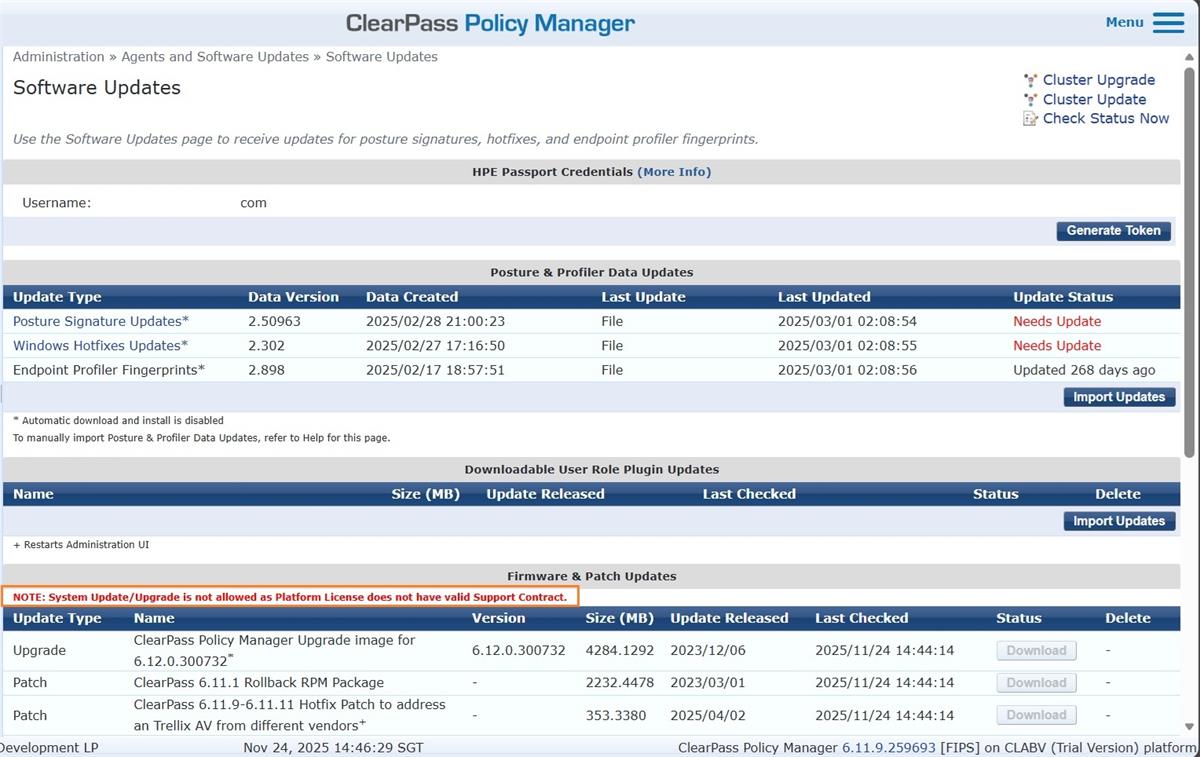Image resolution: width=1200 pixels, height=757 pixels.
Task: Click last updated 2025/03/01 02:08:56
Action: pyautogui.click(x=847, y=370)
